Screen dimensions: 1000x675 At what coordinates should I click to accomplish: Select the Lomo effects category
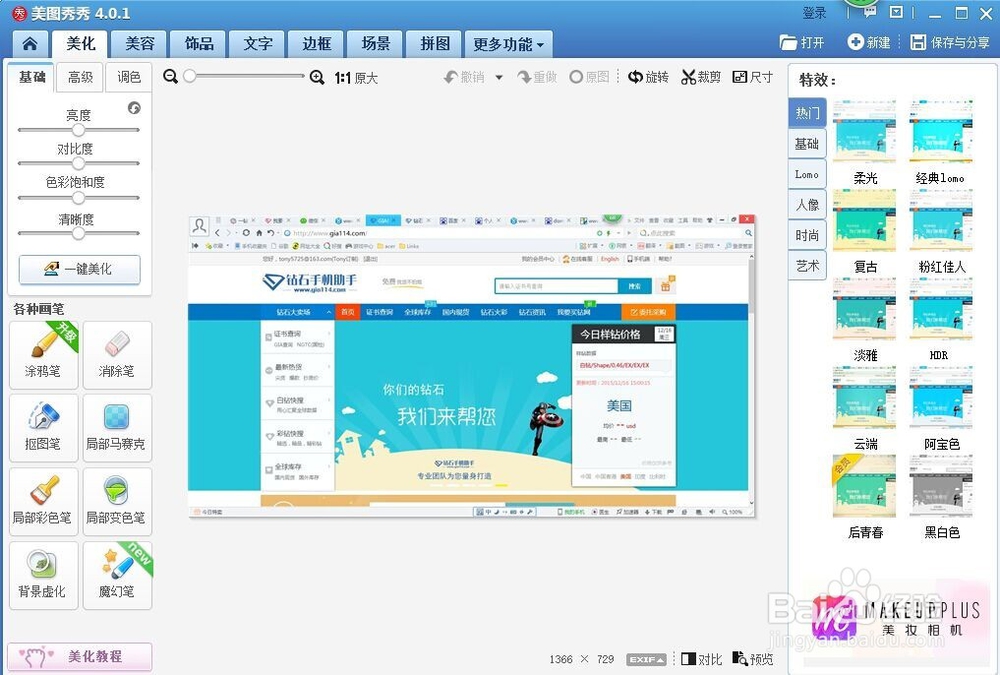point(807,174)
